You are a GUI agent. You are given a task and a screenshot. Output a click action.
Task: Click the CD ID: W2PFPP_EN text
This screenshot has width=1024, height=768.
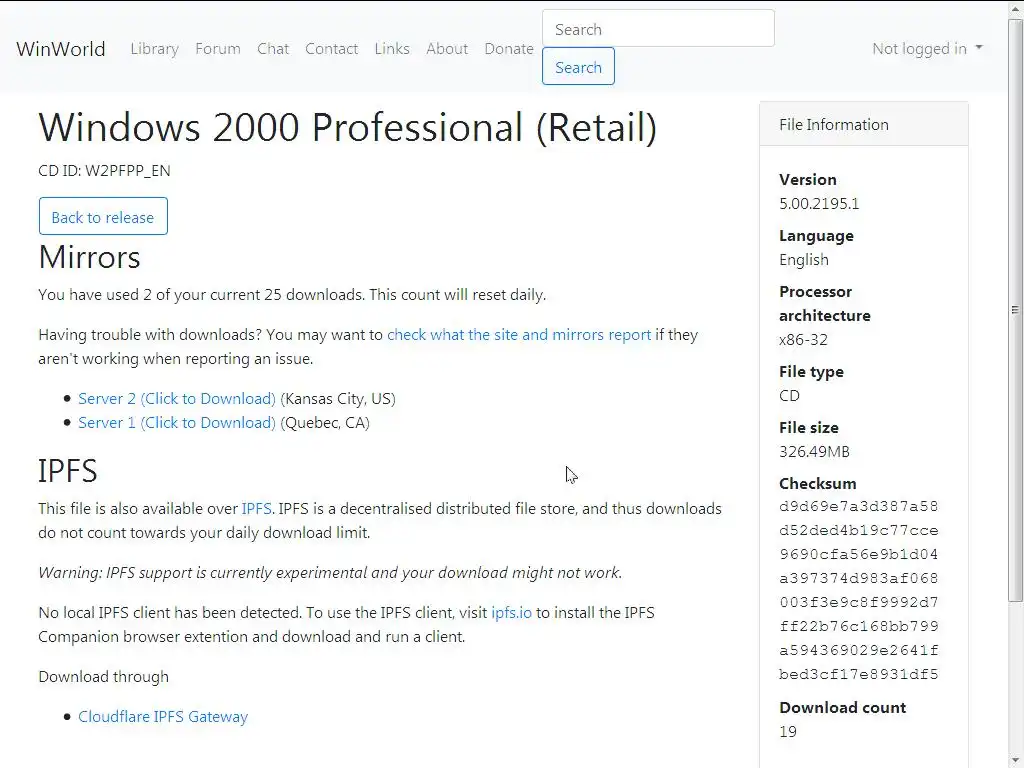click(x=104, y=171)
